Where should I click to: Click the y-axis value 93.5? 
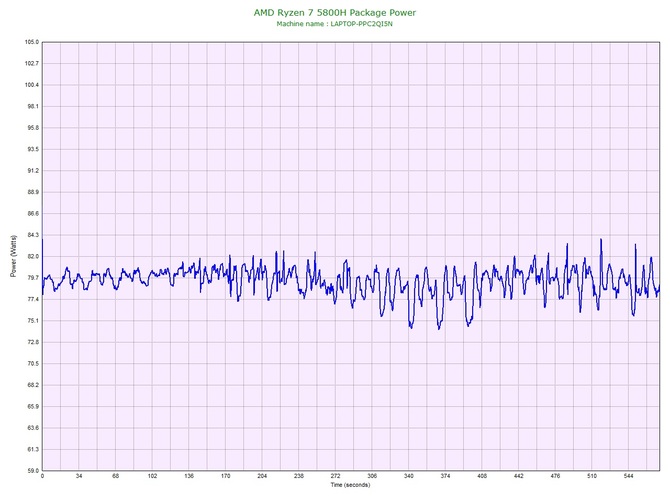pos(32,149)
